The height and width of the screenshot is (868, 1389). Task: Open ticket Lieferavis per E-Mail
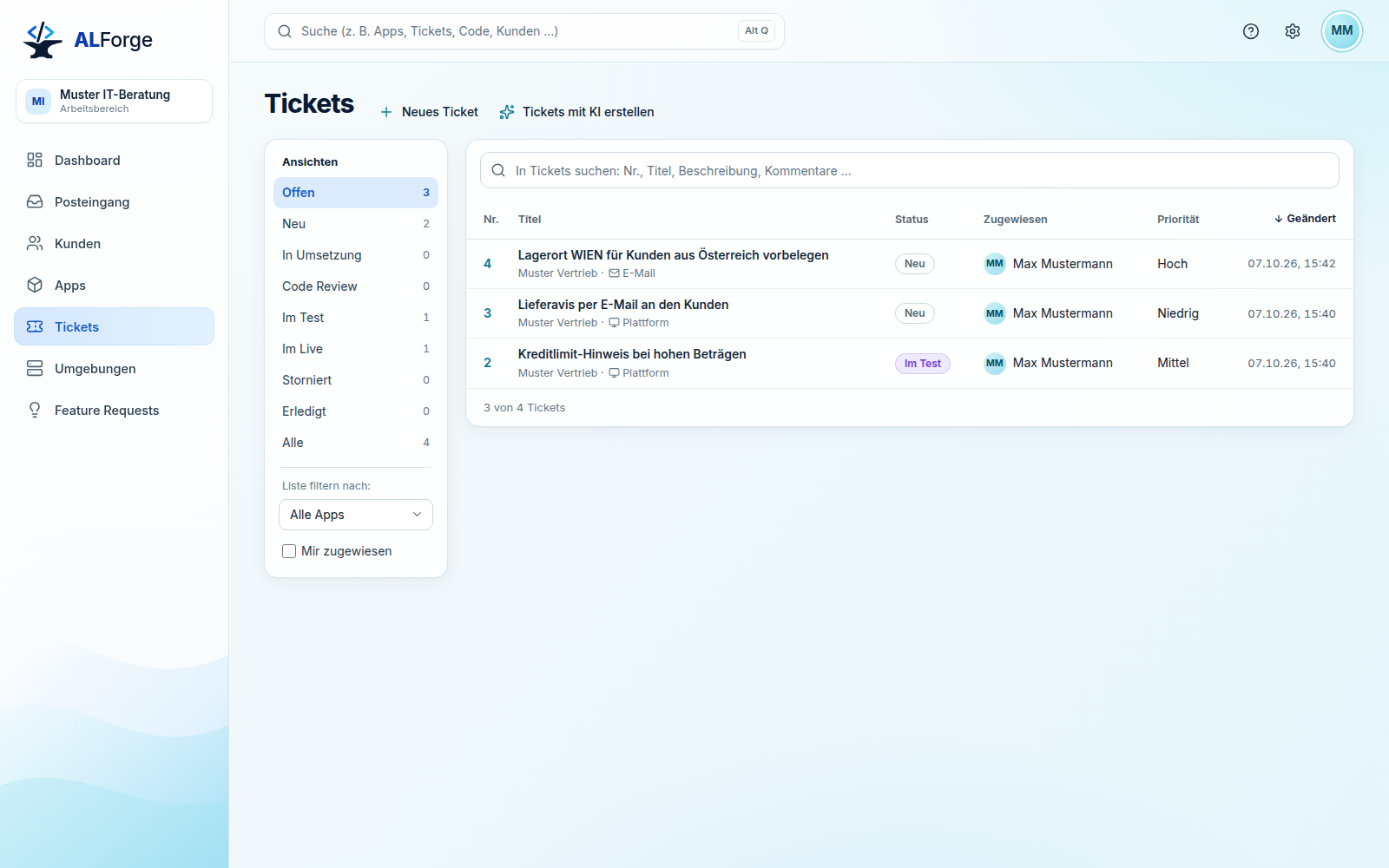(623, 305)
